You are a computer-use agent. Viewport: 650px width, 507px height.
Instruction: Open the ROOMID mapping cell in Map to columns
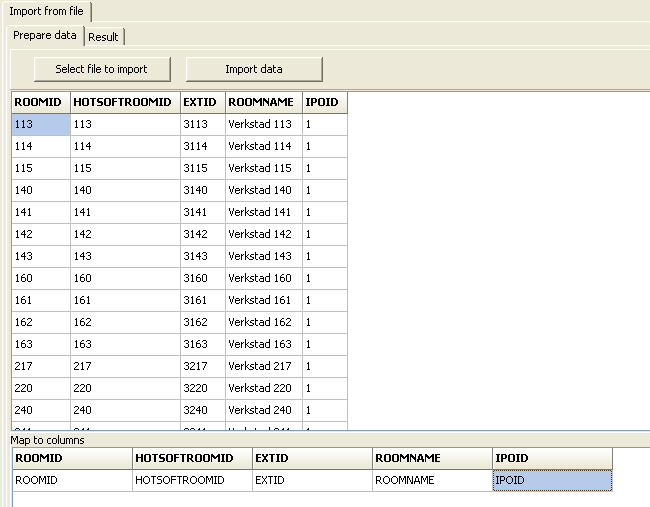[x=71, y=481]
